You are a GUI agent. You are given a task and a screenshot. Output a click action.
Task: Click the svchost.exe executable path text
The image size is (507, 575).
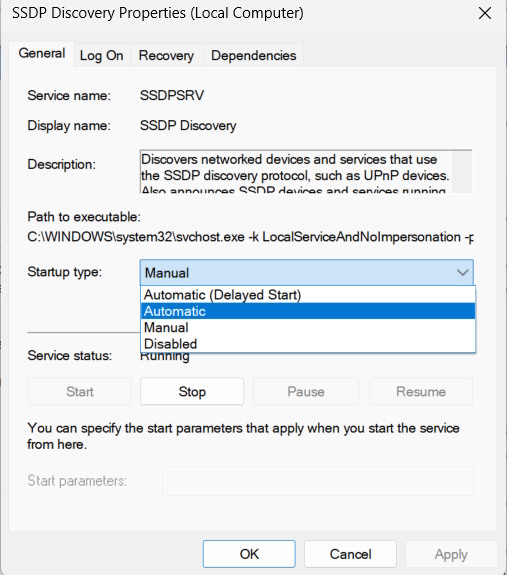click(x=250, y=237)
